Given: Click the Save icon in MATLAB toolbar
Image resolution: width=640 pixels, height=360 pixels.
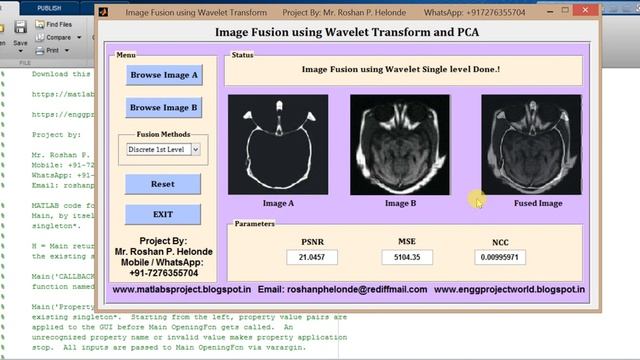Looking at the screenshot, I should point(20,27).
